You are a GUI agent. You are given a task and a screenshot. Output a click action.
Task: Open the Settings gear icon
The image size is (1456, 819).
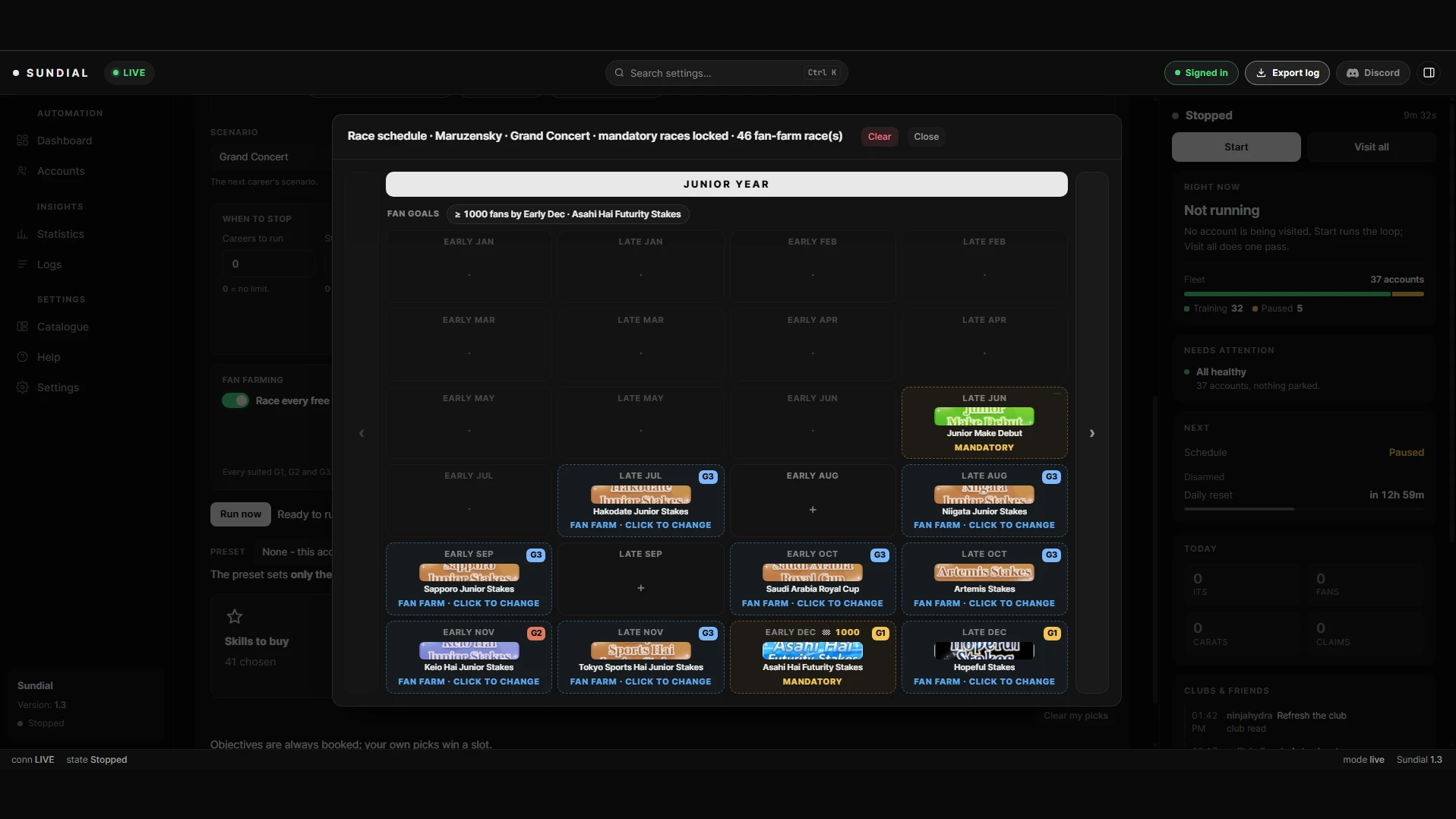pyautogui.click(x=22, y=387)
